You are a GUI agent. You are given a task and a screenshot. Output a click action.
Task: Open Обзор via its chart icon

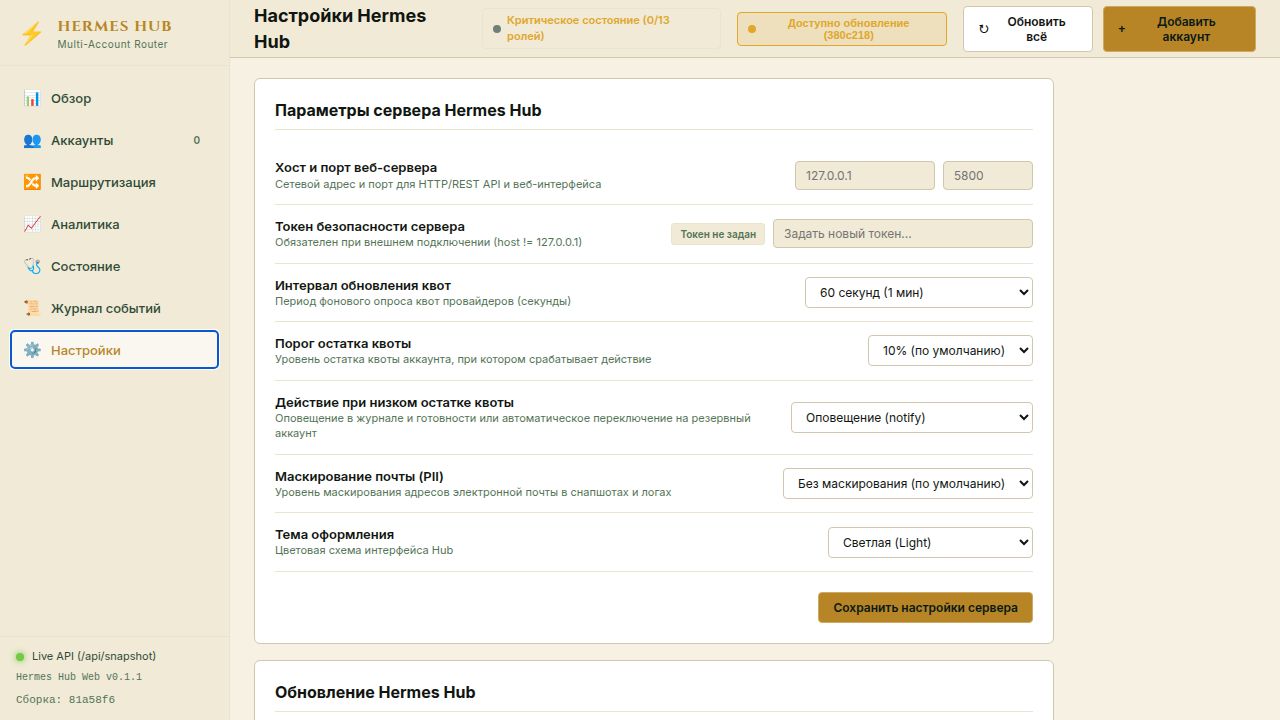pos(32,98)
